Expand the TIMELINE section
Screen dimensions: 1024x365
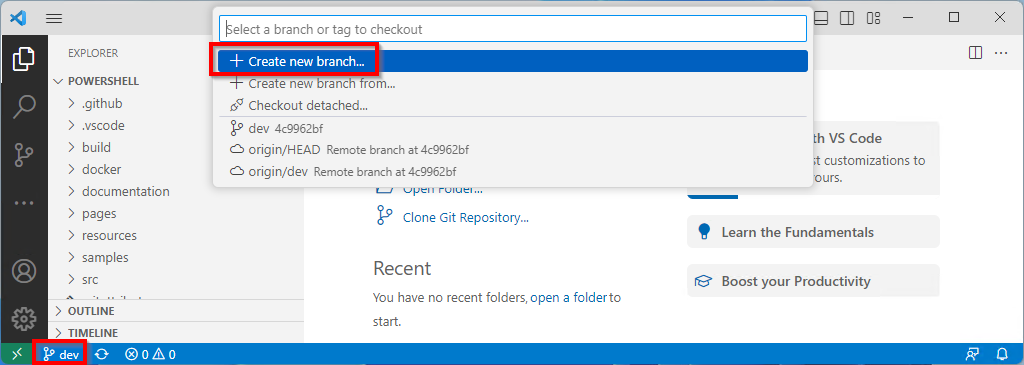[176, 332]
